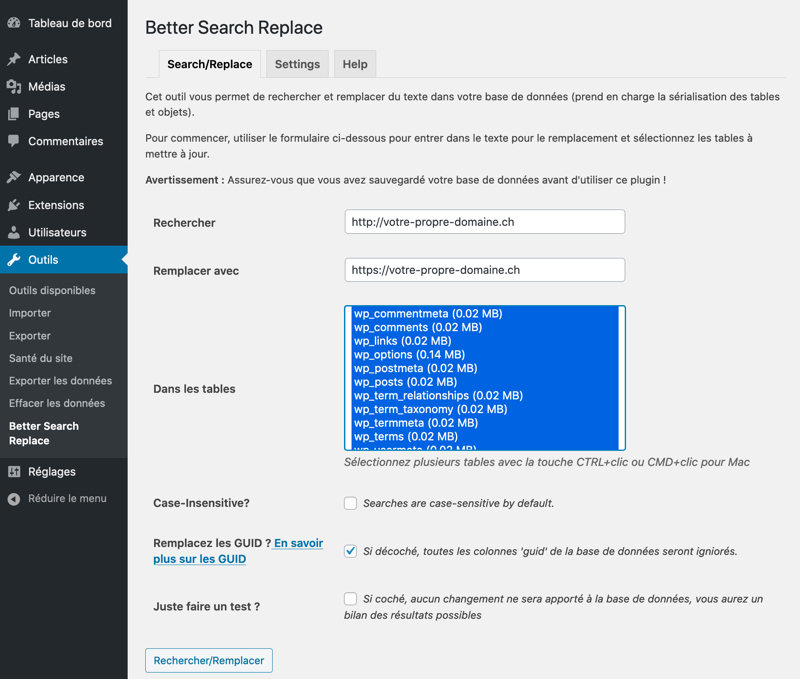Switch to the Search/Replace tab
The width and height of the screenshot is (800, 679).
210,64
